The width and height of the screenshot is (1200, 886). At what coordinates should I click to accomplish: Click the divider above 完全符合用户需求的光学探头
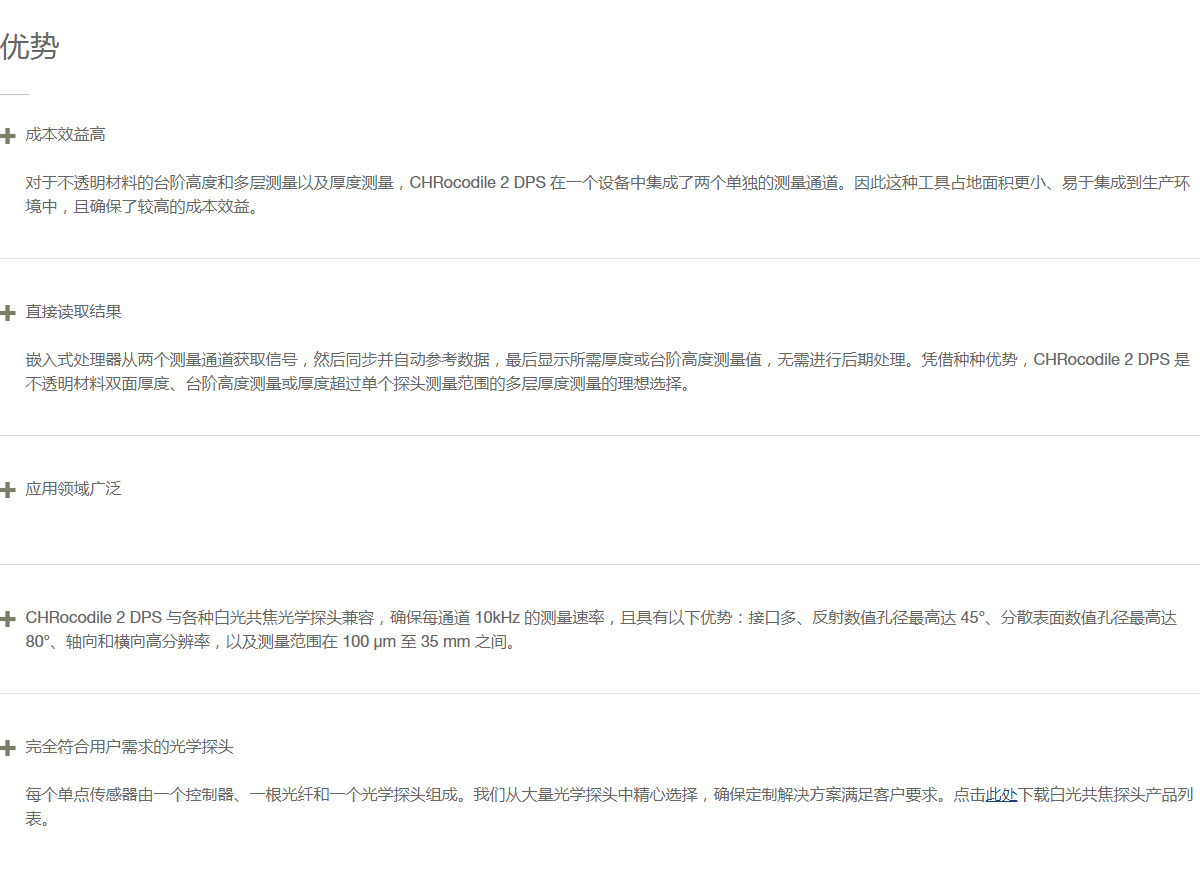click(x=600, y=693)
